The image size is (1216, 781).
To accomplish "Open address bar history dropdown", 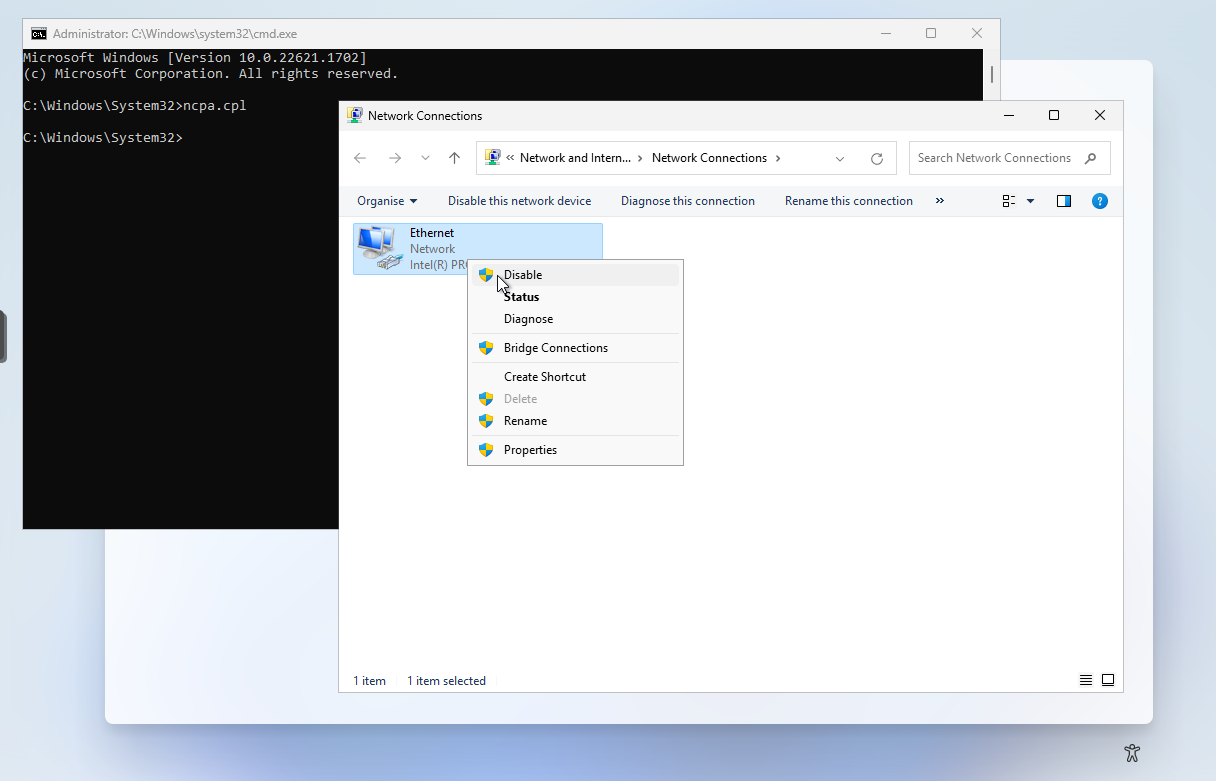I will tap(840, 158).
